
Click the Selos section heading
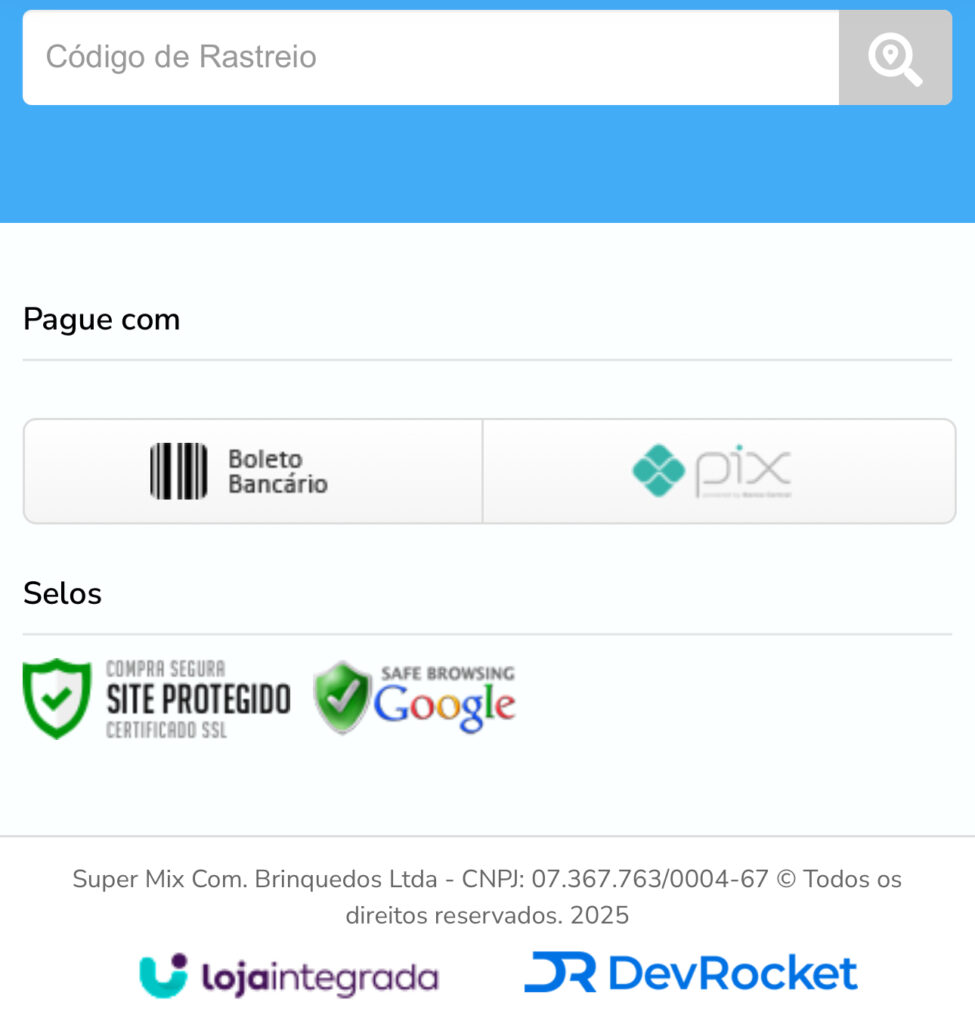tap(63, 594)
